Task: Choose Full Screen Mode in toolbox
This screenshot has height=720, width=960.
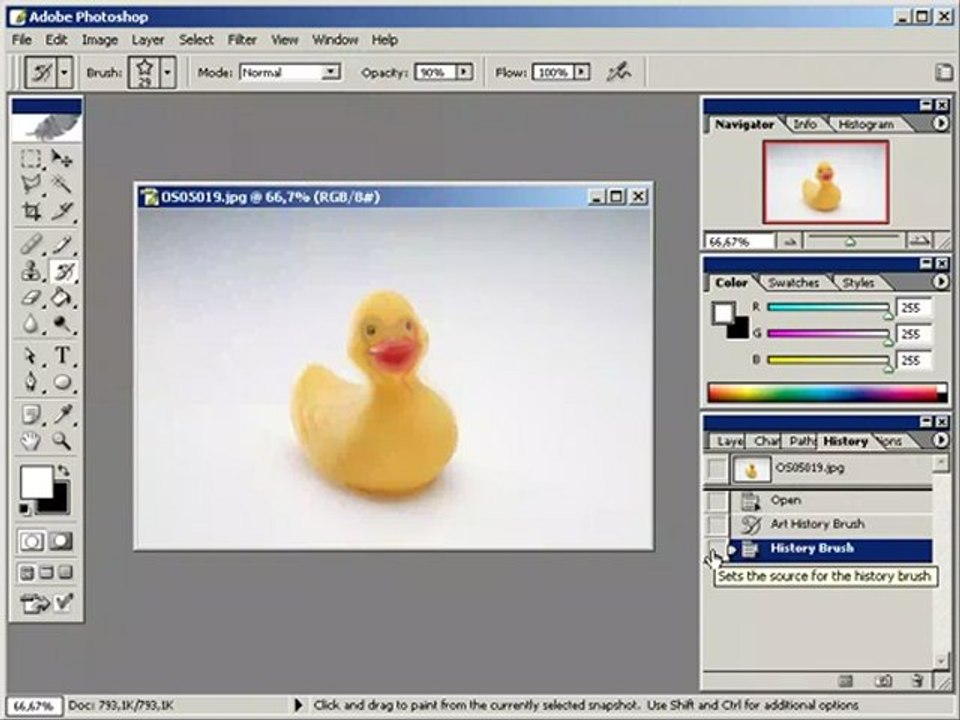Action: (66, 573)
